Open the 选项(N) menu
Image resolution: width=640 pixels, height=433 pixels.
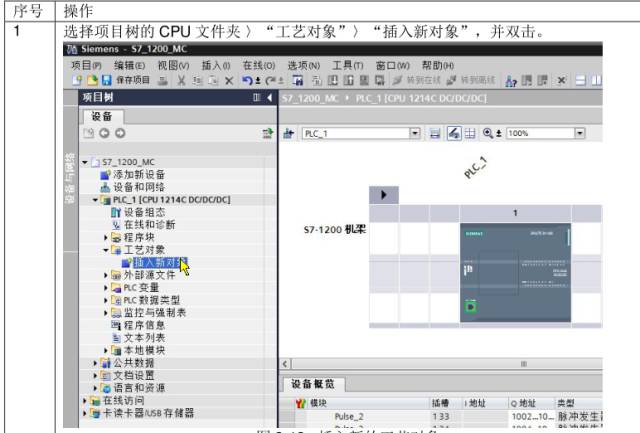point(304,66)
